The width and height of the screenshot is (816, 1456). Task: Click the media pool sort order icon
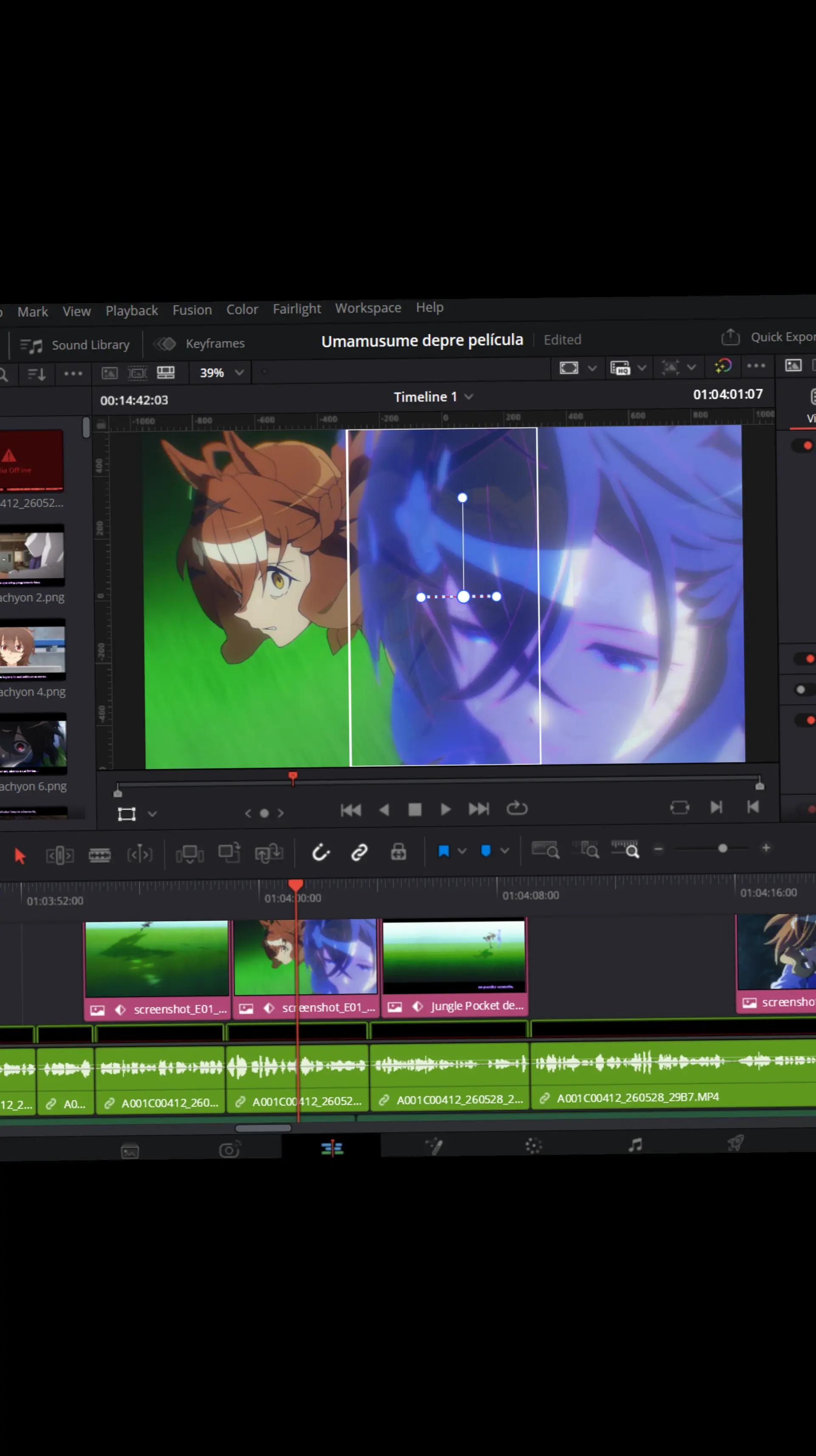coord(37,374)
